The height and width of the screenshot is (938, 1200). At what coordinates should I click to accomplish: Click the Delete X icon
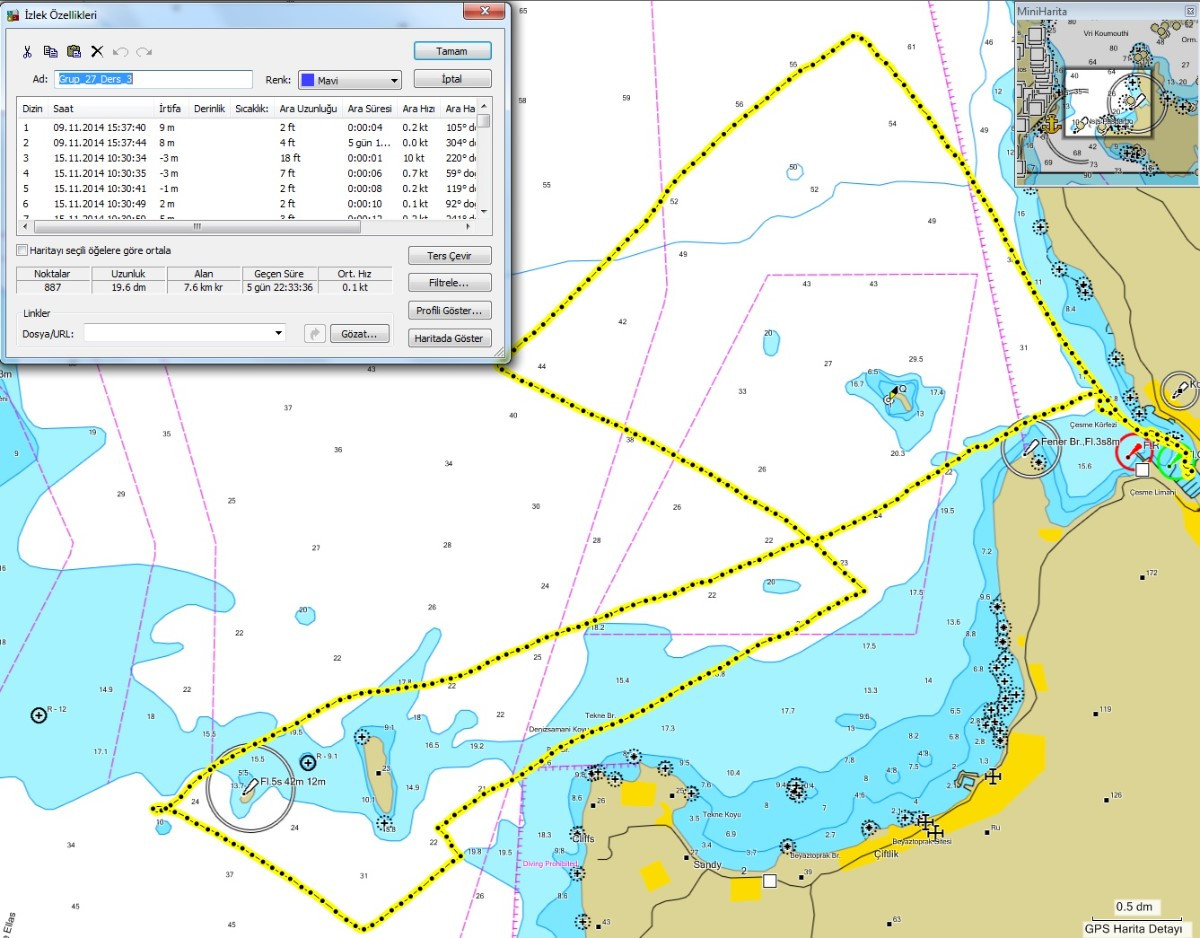tap(97, 51)
